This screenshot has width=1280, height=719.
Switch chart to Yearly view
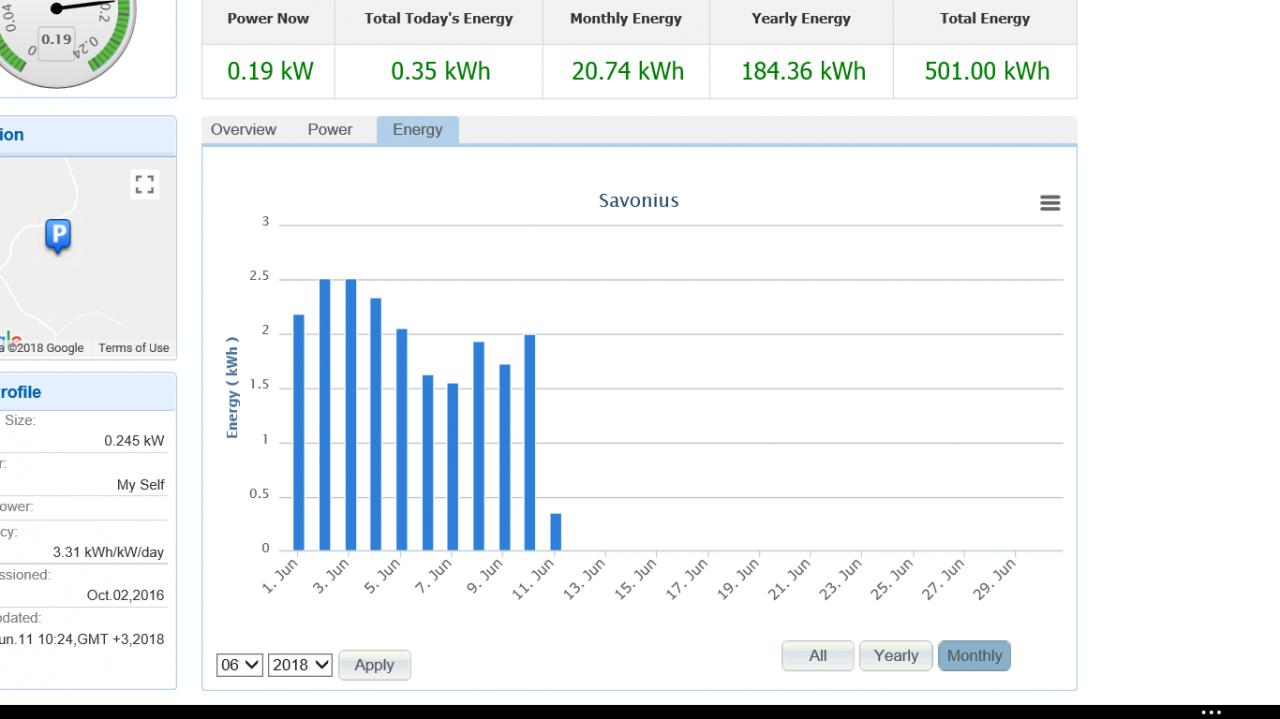[x=896, y=656]
